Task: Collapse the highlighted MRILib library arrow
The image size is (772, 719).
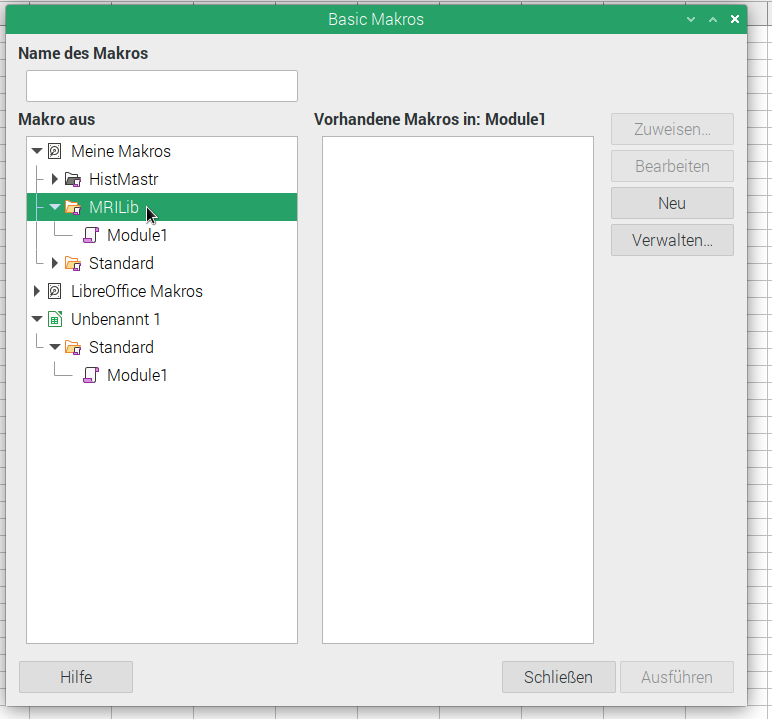Action: (x=55, y=208)
